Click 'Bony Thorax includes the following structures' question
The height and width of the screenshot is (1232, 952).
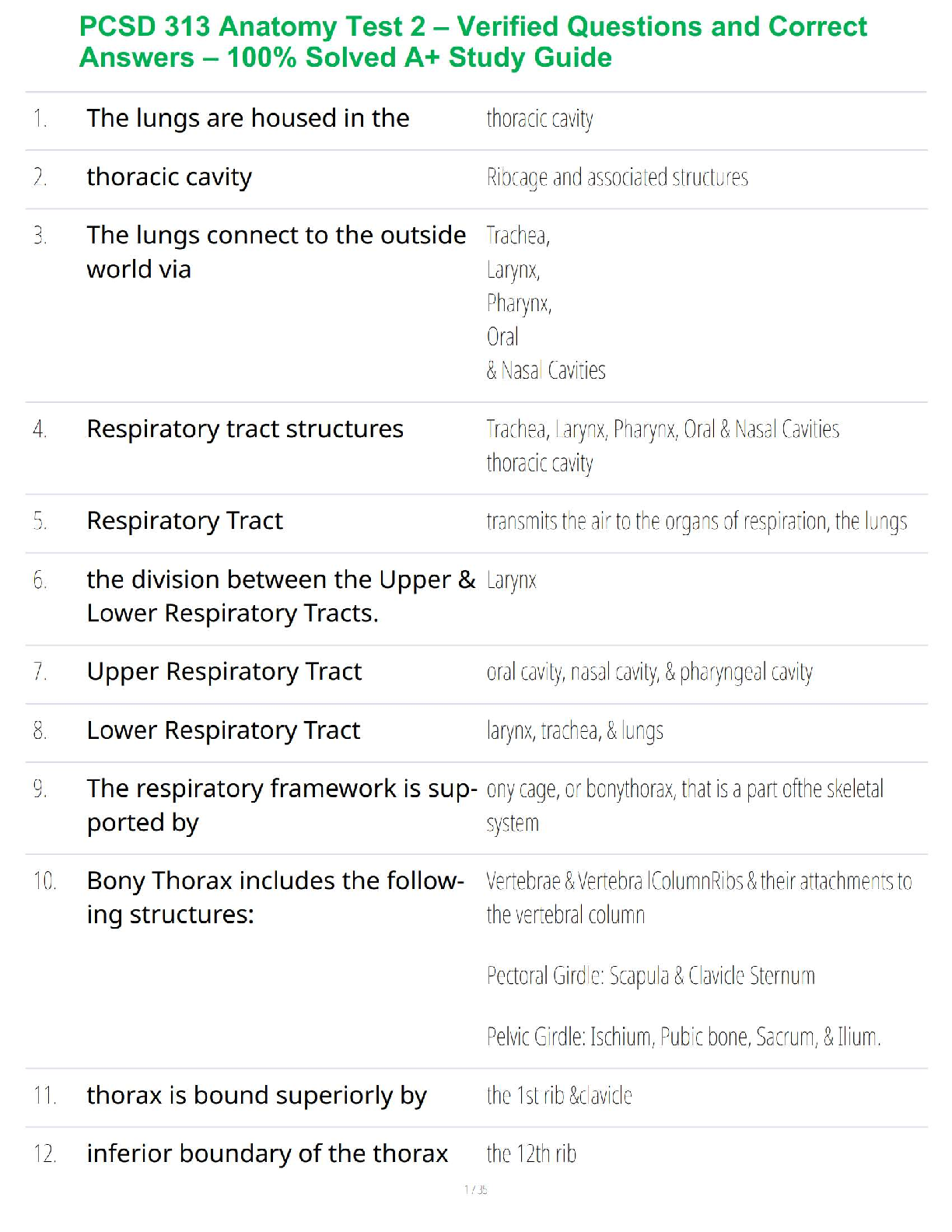pyautogui.click(x=275, y=897)
